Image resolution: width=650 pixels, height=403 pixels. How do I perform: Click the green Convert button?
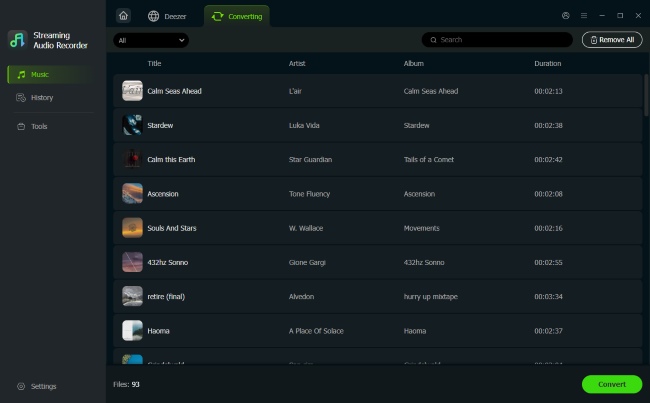(612, 384)
